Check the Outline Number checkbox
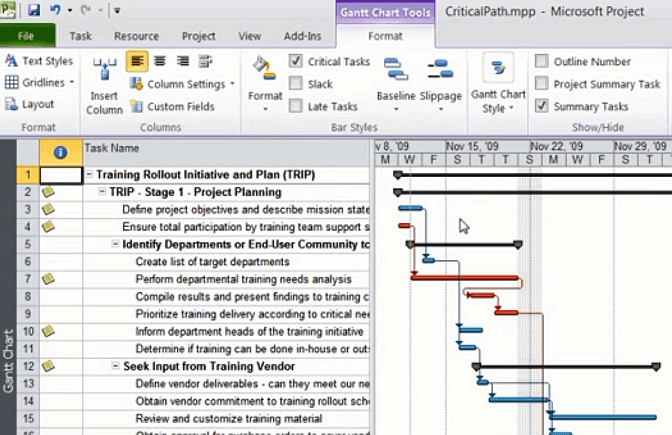Viewport: 672px width, 435px height. coord(541,62)
